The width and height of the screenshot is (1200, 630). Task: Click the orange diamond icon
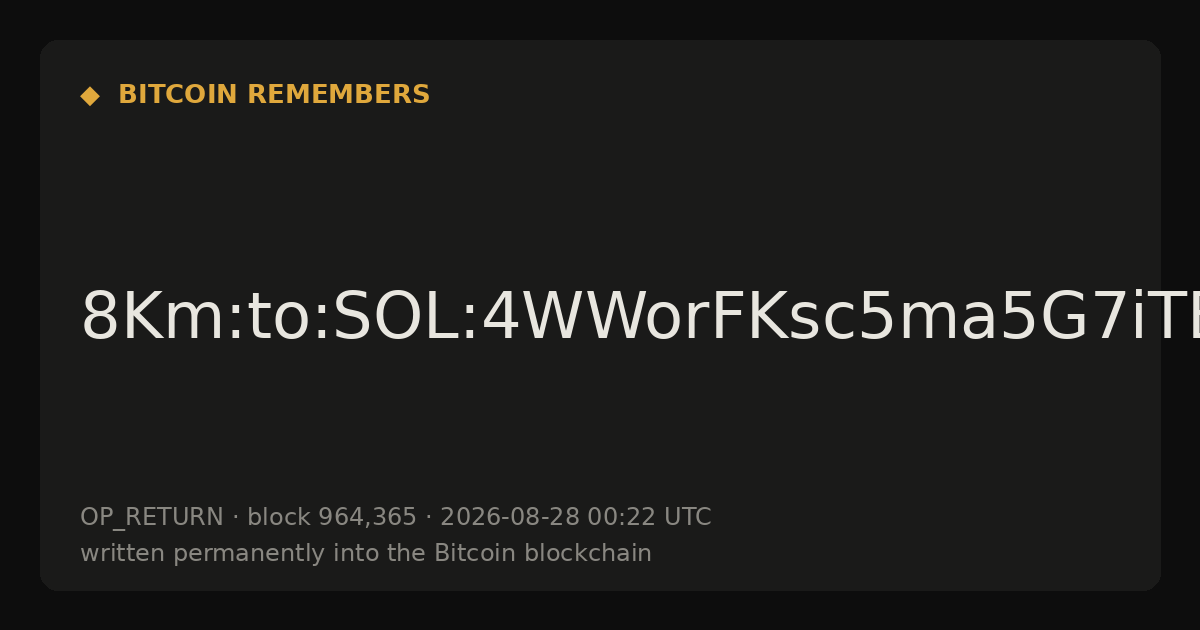pos(90,96)
